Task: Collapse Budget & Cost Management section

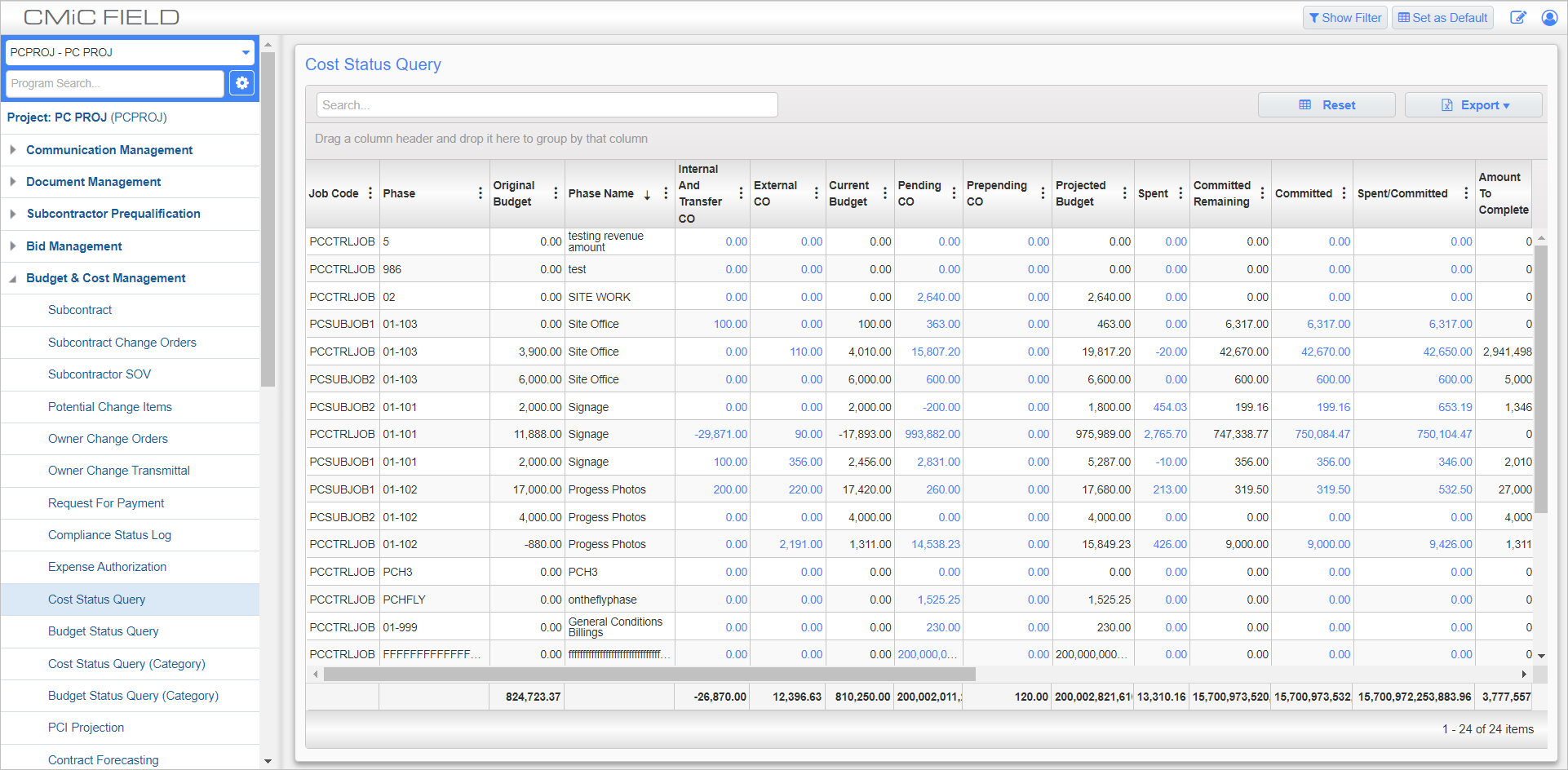Action: 13,278
